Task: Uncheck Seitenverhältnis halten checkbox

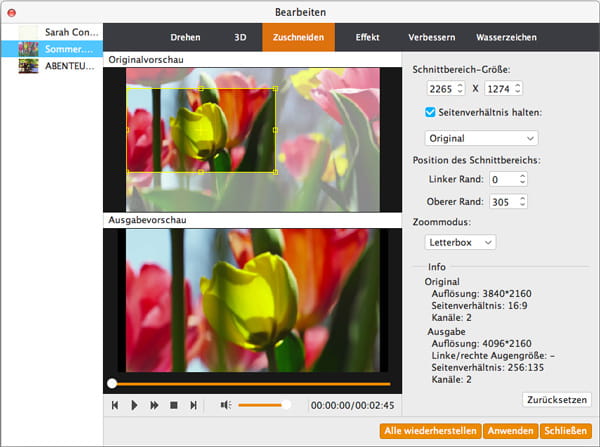Action: click(432, 112)
